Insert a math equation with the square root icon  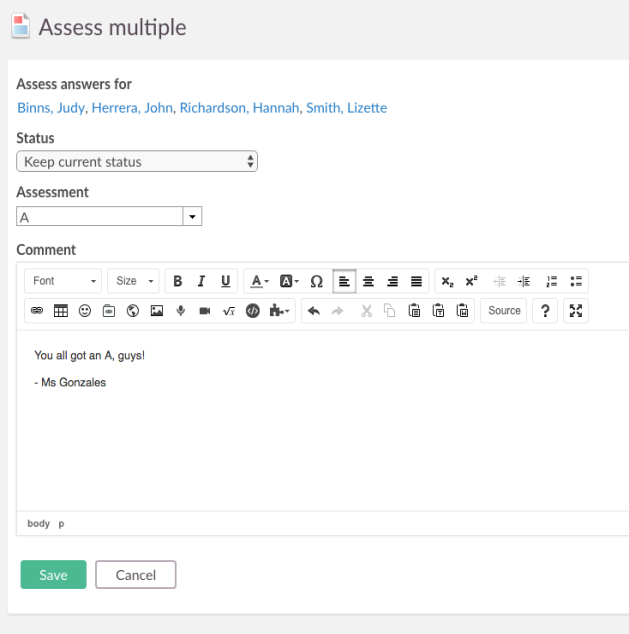click(229, 311)
